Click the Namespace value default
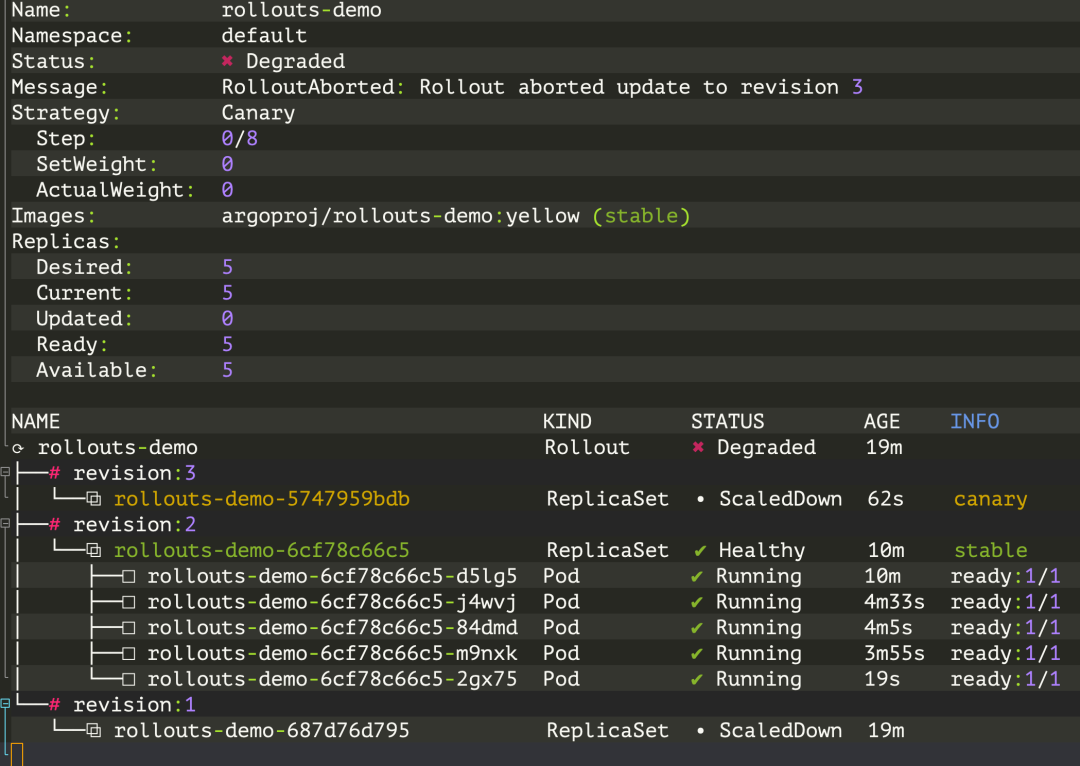 (264, 36)
